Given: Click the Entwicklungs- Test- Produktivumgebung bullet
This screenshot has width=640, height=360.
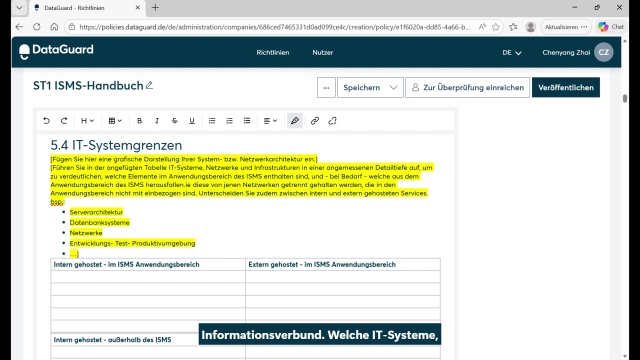Looking at the screenshot, I should coord(132,243).
